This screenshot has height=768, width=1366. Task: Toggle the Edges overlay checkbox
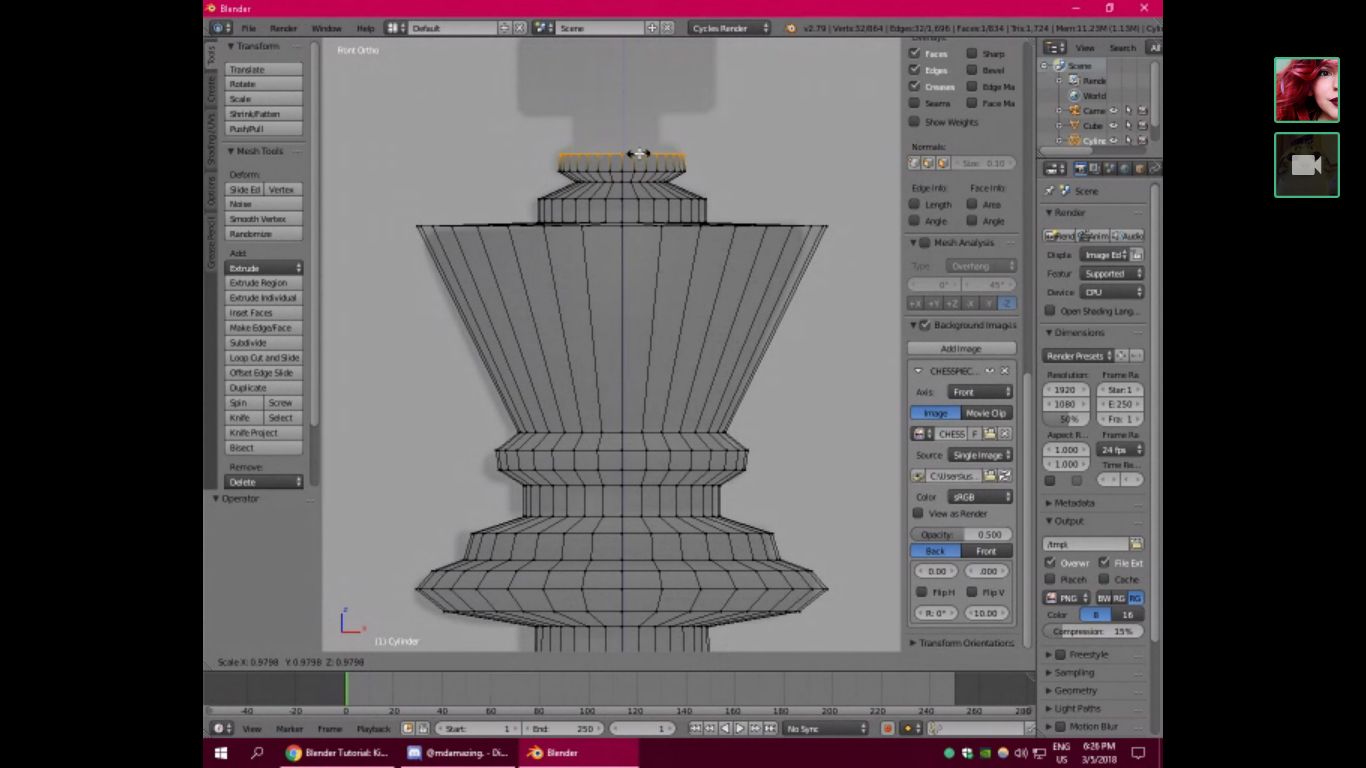pos(914,70)
